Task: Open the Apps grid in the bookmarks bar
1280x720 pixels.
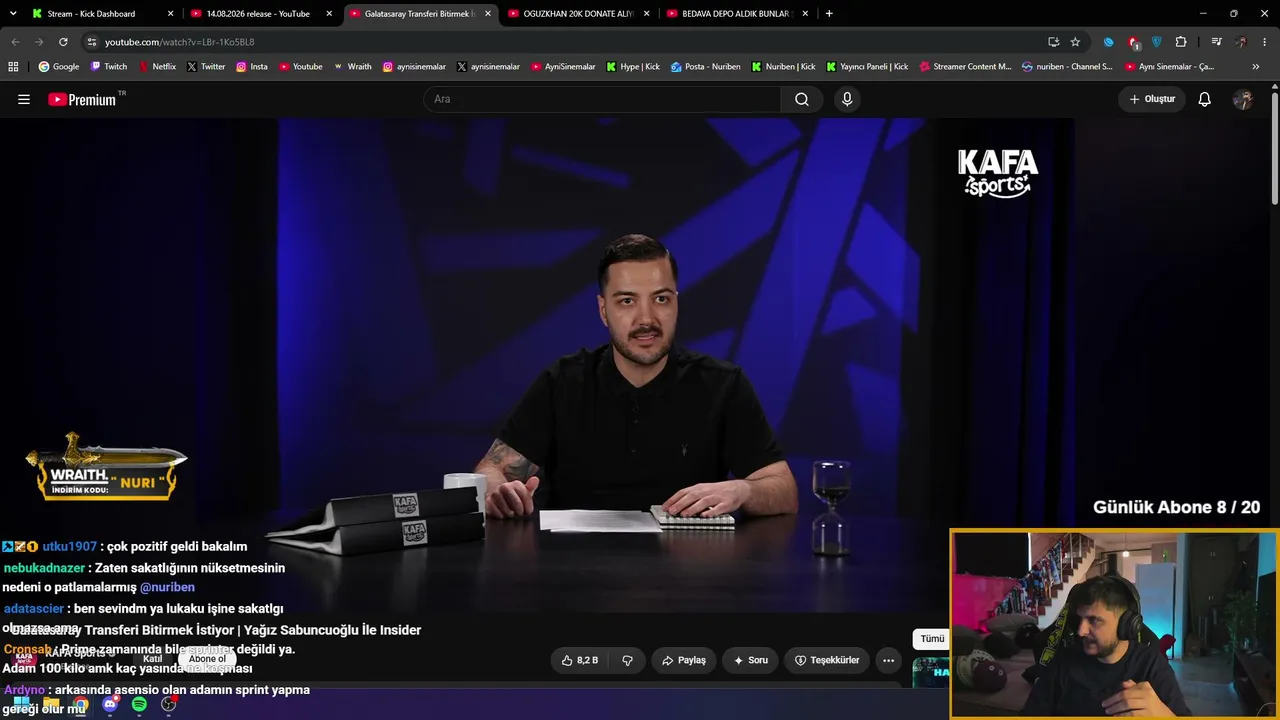Action: point(13,67)
